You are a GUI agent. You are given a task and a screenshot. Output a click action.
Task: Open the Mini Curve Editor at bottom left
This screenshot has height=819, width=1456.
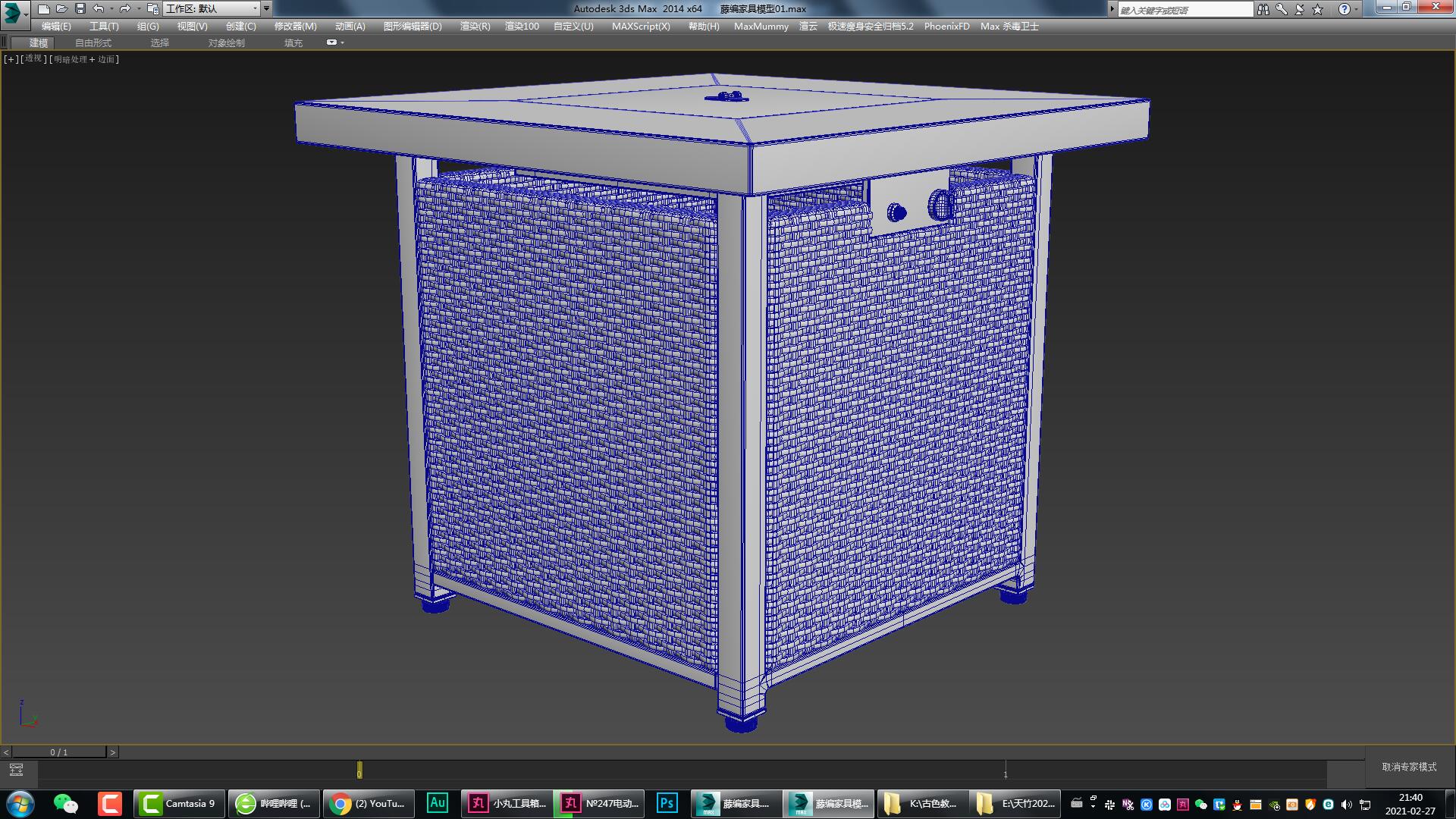point(16,768)
